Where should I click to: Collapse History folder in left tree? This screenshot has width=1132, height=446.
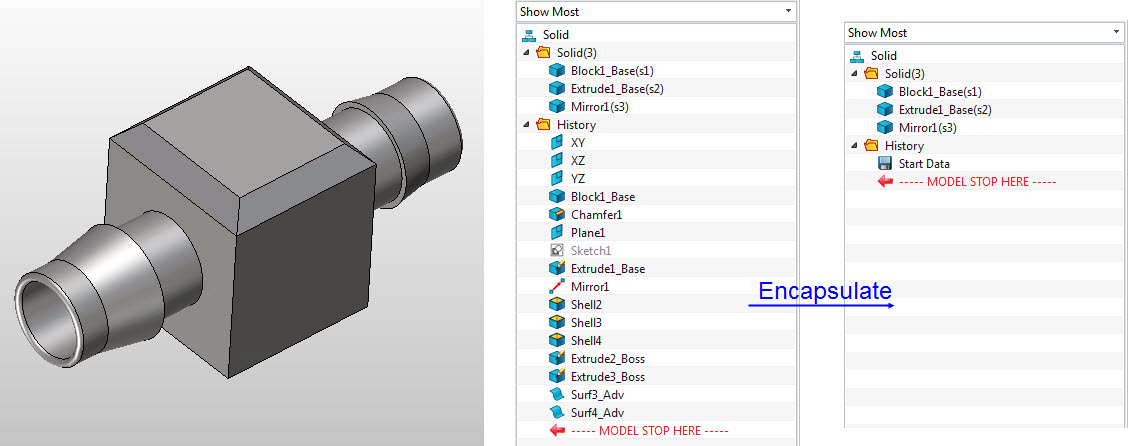[527, 125]
